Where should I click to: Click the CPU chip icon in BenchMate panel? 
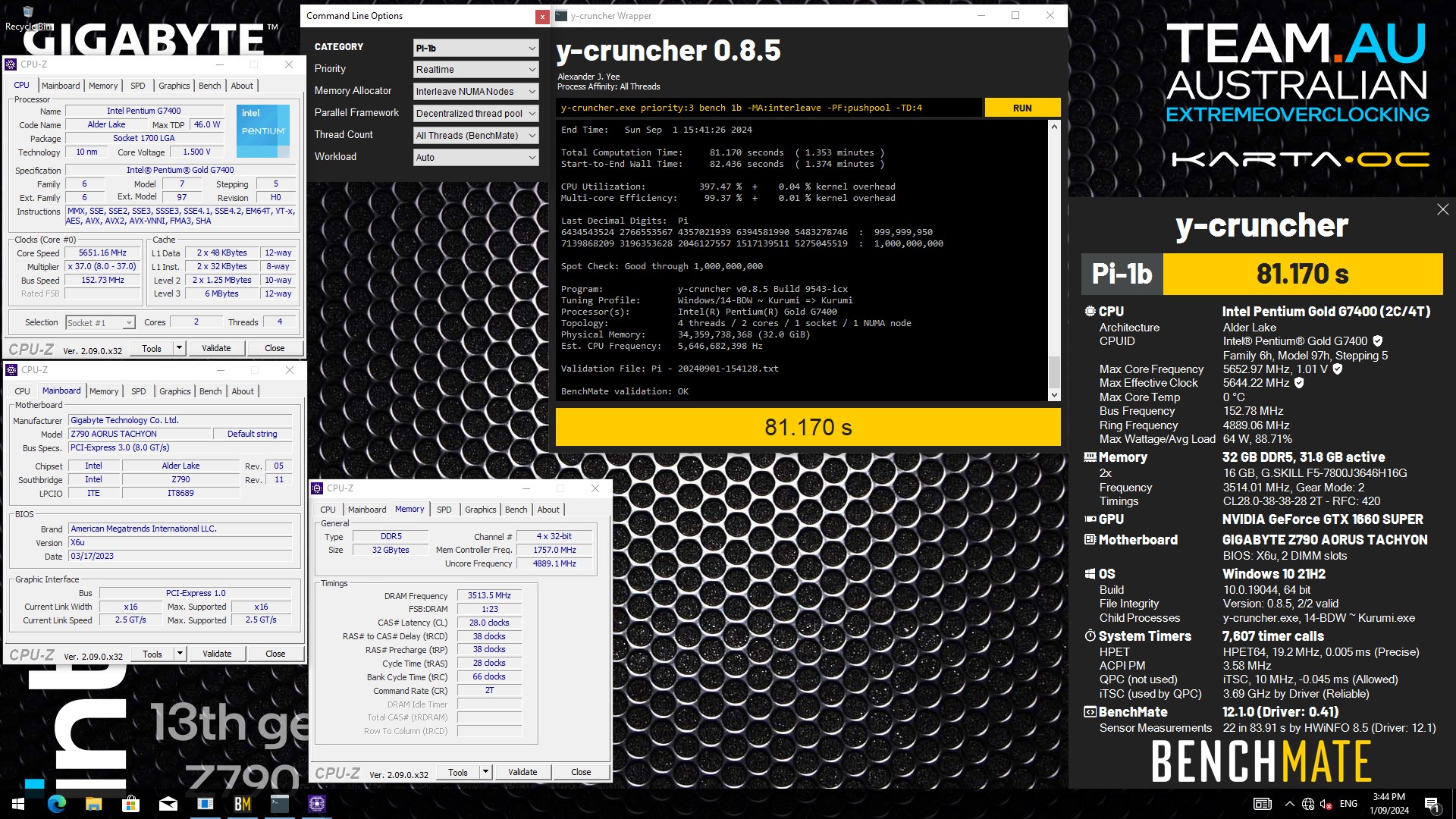click(x=1090, y=311)
